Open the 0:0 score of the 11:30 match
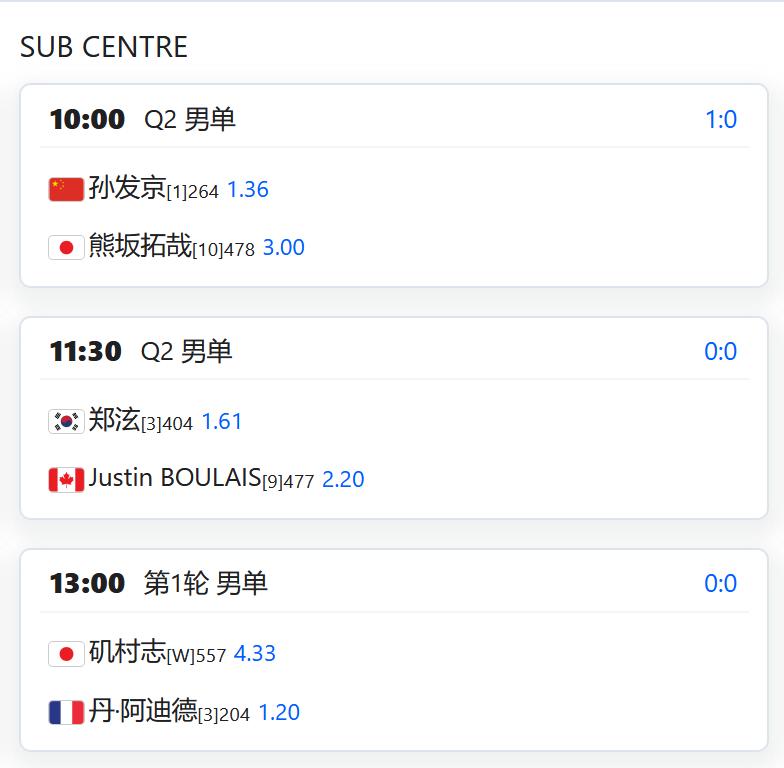 [x=720, y=352]
